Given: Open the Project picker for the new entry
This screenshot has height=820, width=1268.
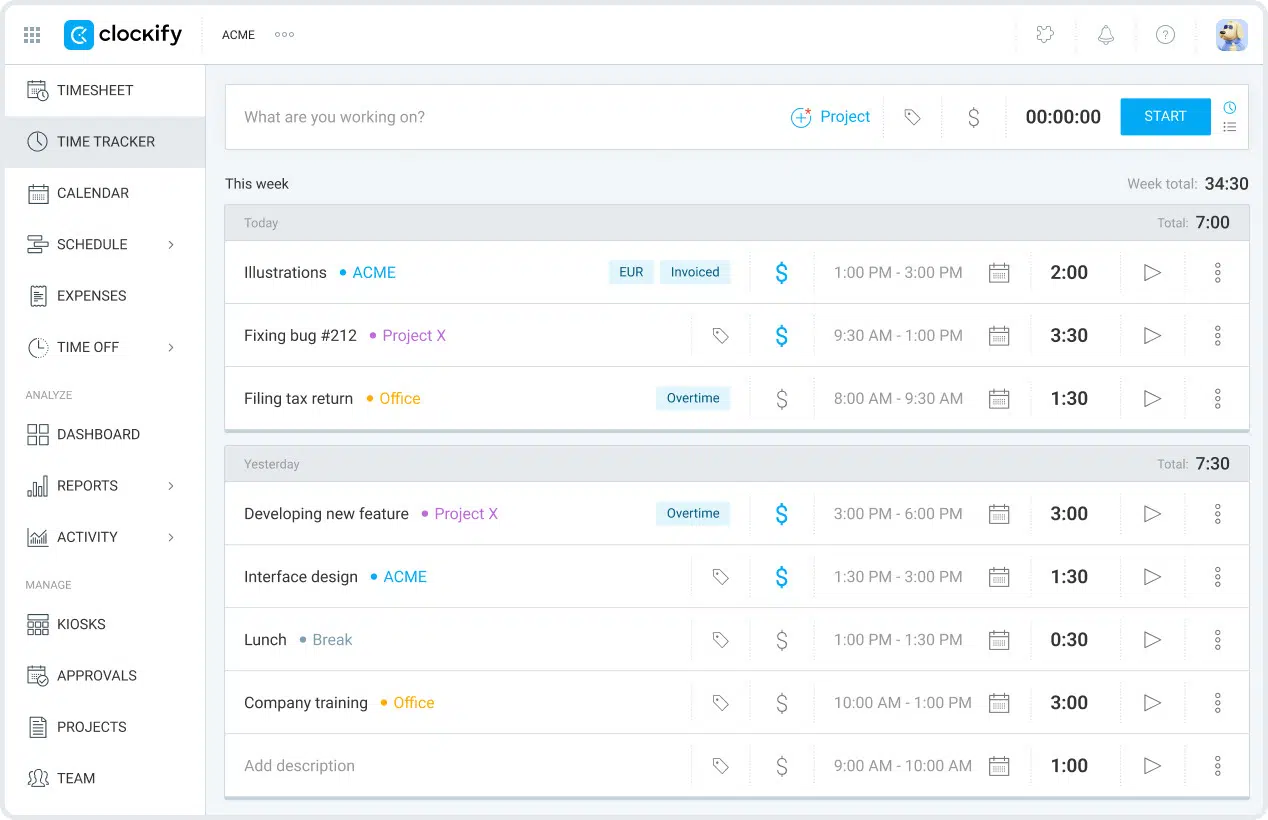Looking at the screenshot, I should pos(831,117).
